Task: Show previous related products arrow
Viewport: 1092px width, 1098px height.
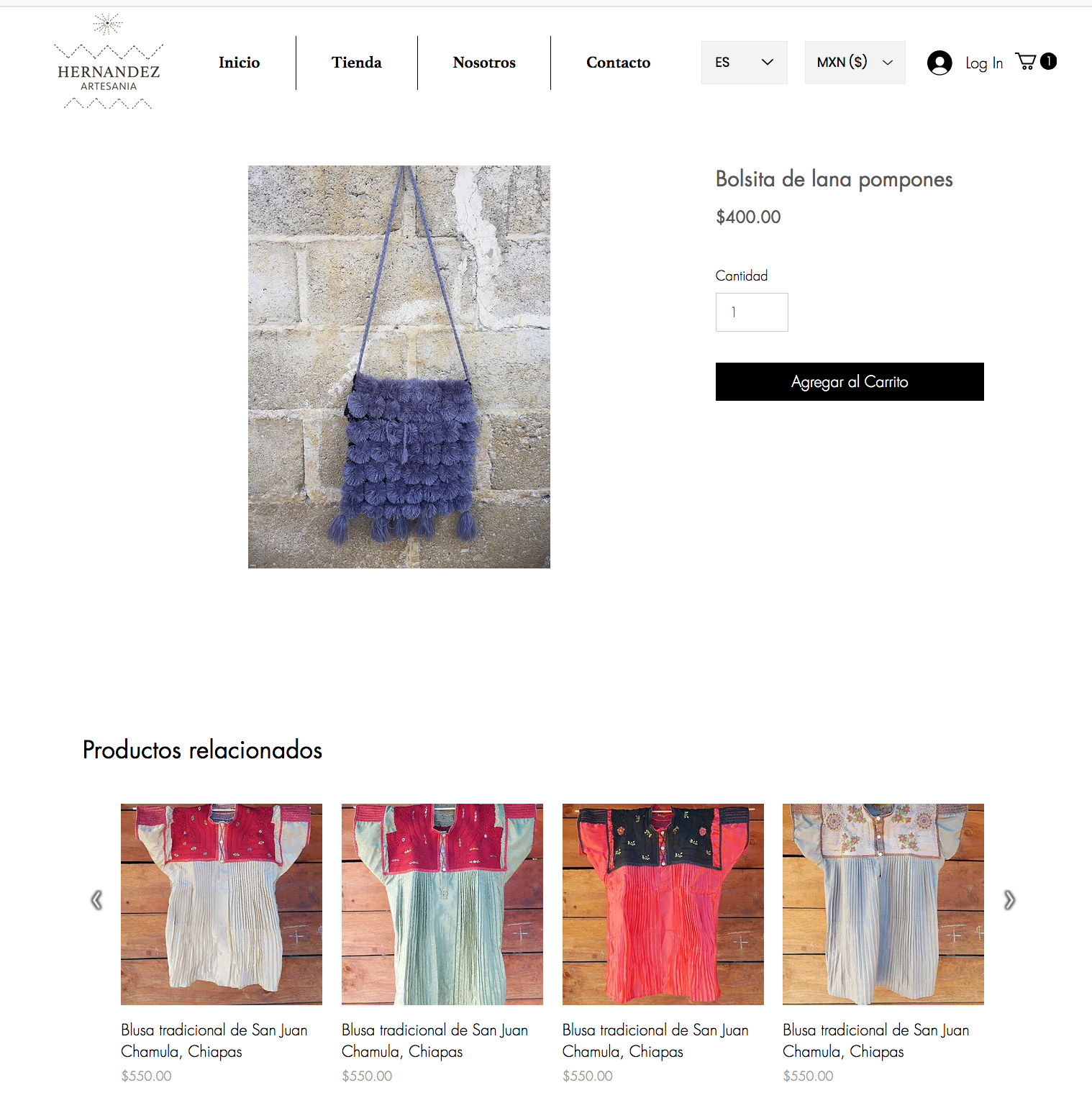Action: coord(96,900)
